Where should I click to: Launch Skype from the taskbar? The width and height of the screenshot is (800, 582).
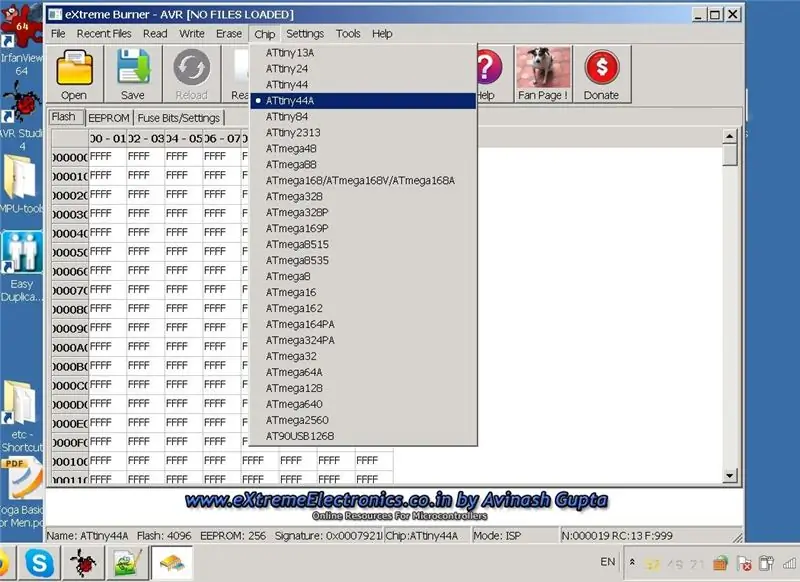click(x=39, y=563)
